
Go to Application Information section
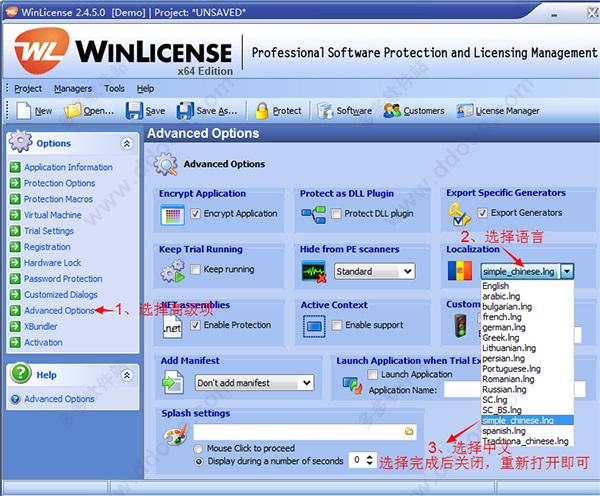[x=68, y=167]
